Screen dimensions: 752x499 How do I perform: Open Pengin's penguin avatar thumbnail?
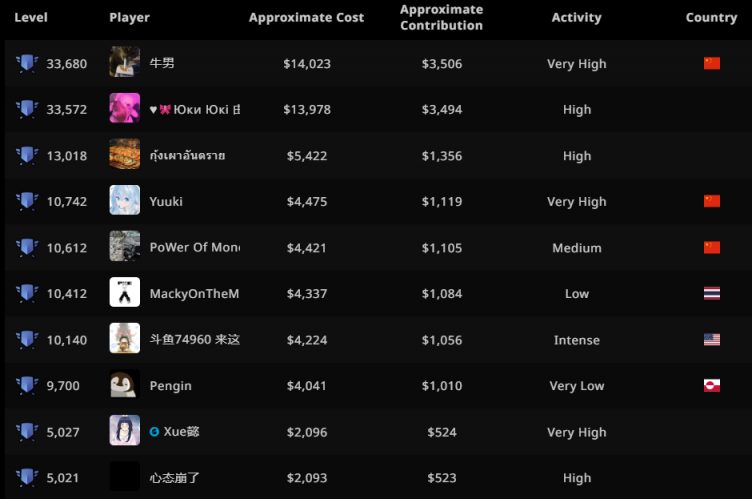coord(125,386)
